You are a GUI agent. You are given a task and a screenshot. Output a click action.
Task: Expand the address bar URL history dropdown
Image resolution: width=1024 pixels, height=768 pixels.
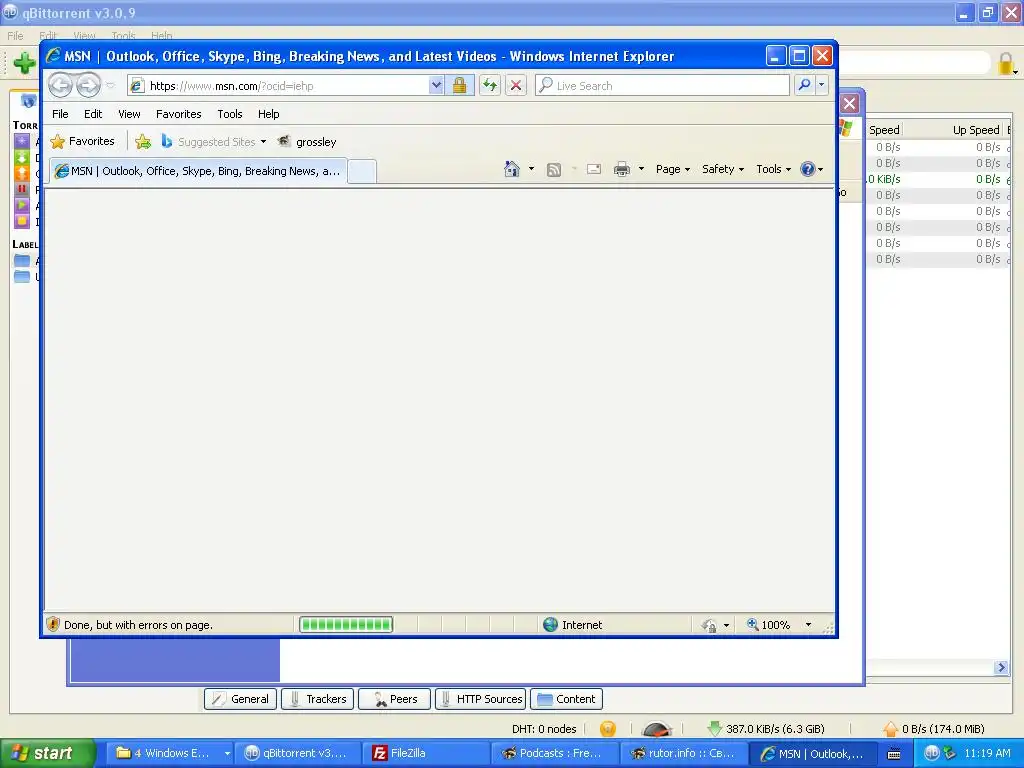click(436, 86)
